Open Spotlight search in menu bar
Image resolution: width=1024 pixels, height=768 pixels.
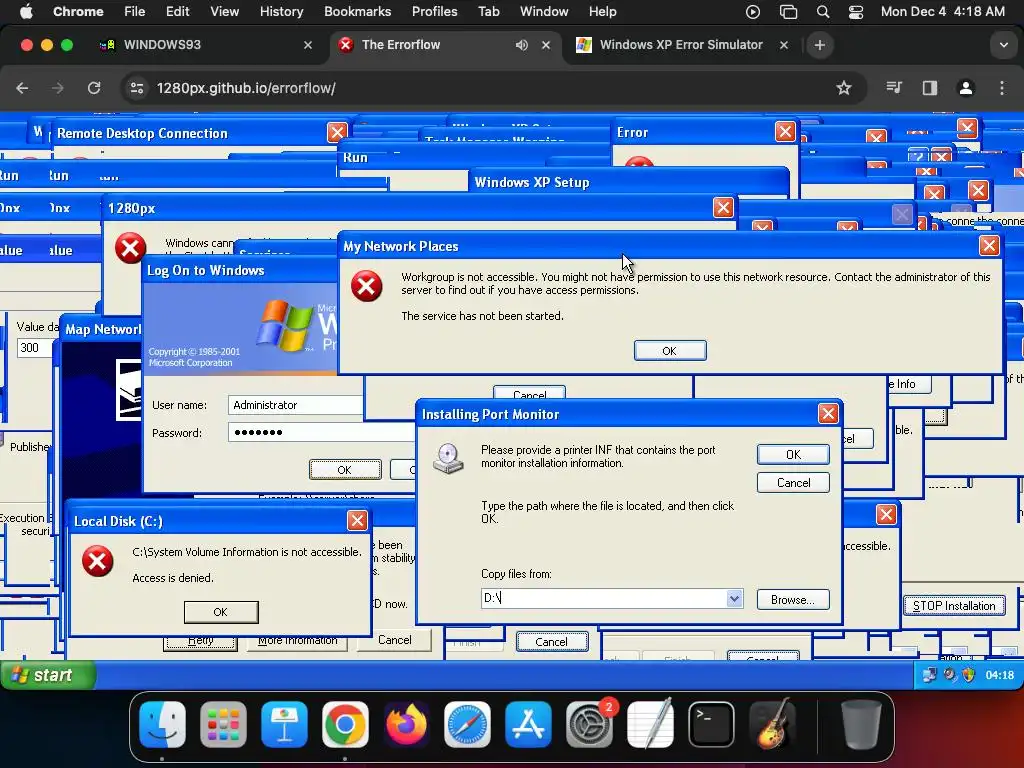(823, 12)
